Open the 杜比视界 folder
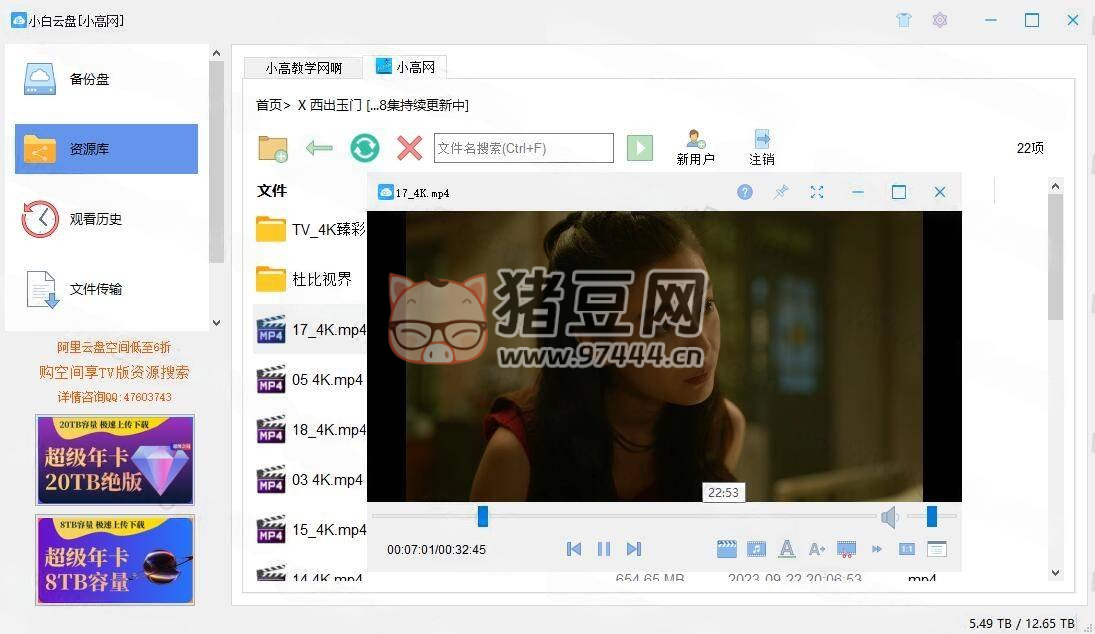Viewport: 1095px width, 634px height. click(x=300, y=279)
